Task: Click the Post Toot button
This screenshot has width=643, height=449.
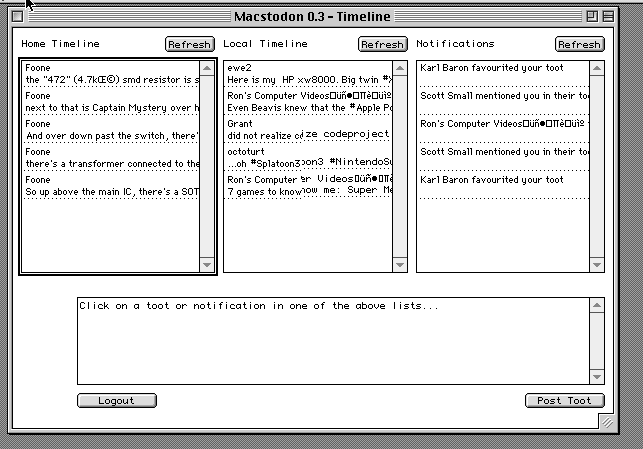Action: pyautogui.click(x=564, y=401)
